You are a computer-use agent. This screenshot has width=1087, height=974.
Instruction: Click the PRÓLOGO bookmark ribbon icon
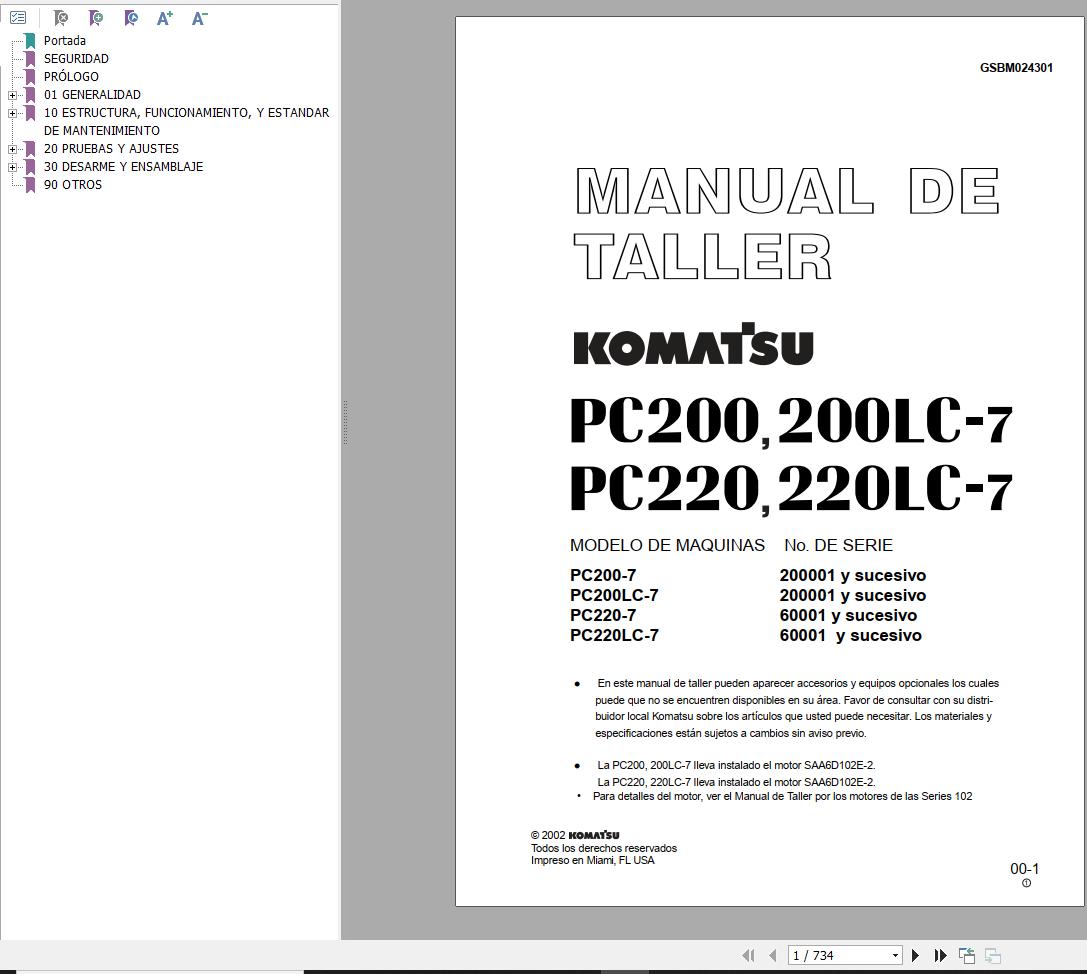point(31,77)
